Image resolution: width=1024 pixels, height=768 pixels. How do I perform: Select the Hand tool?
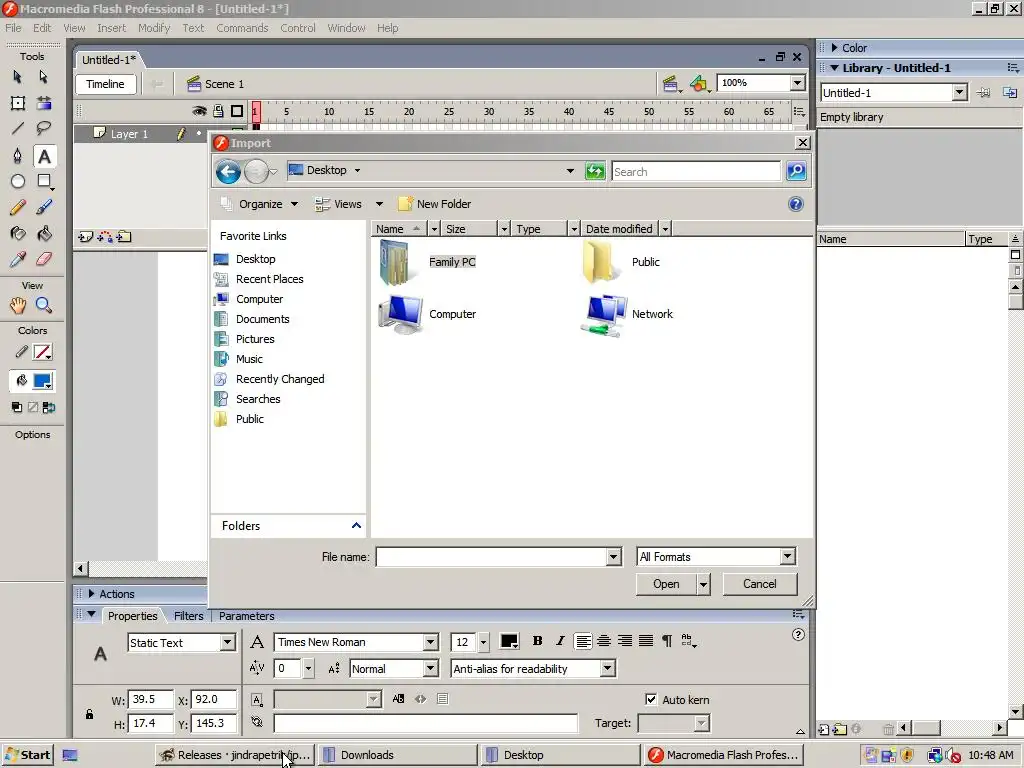click(x=18, y=305)
